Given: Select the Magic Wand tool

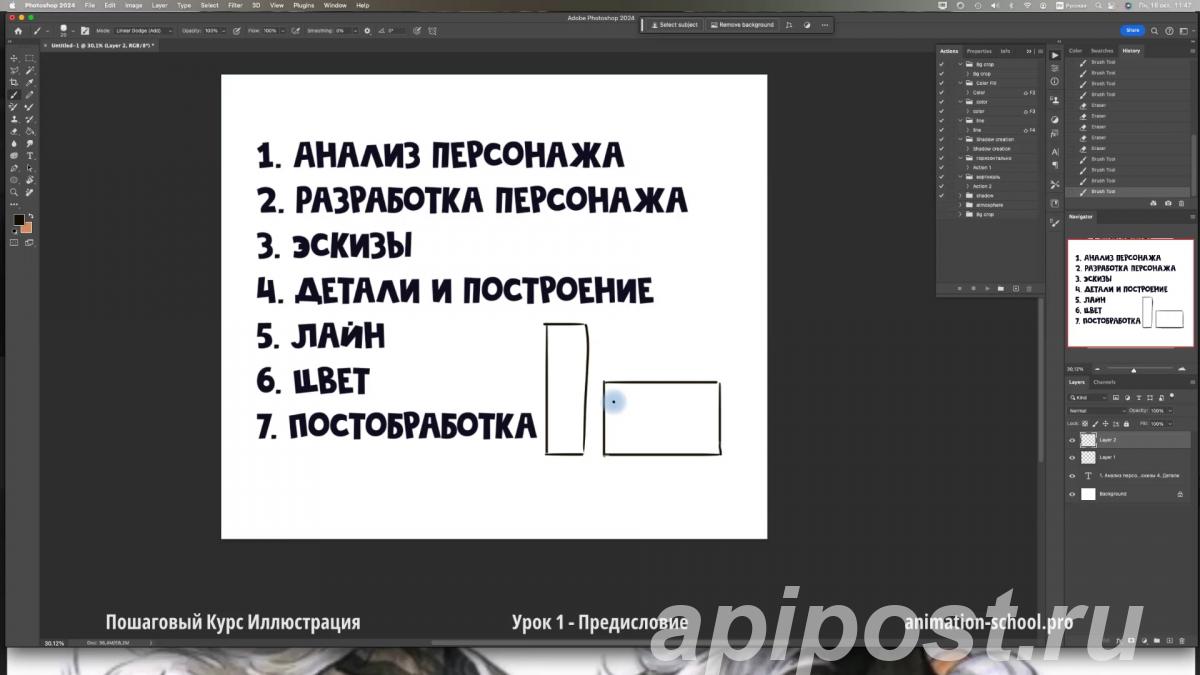Looking at the screenshot, I should tap(29, 70).
